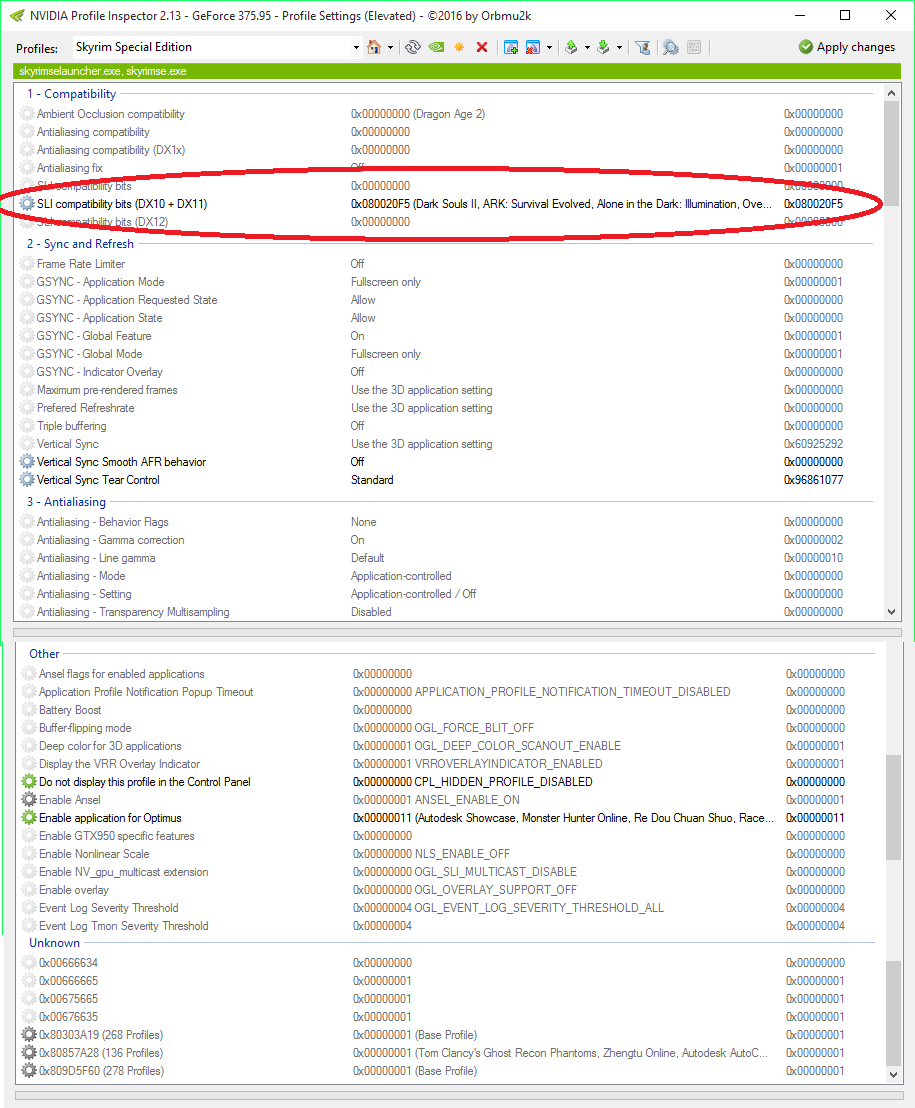This screenshot has width=915, height=1108.
Task: Click gear icon beside Vertical Sync Tear Control
Action: [x=27, y=480]
